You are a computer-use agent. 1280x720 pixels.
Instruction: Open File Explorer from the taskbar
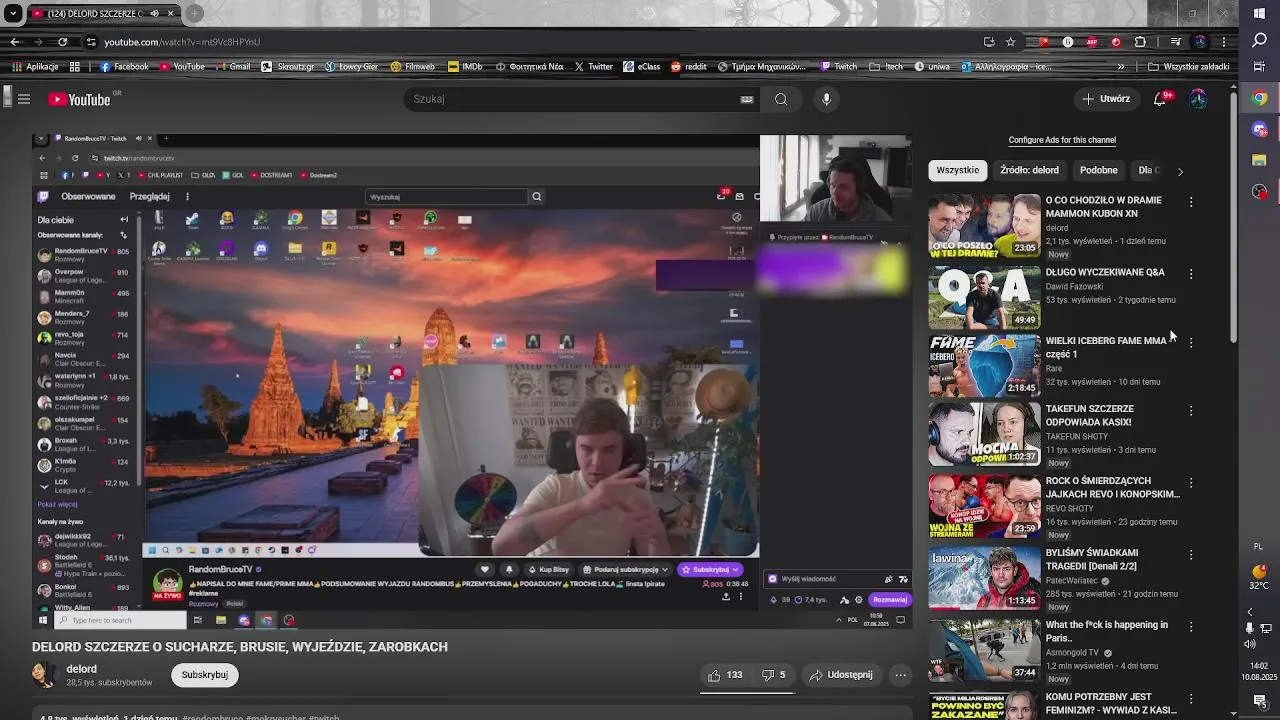coord(1259,160)
